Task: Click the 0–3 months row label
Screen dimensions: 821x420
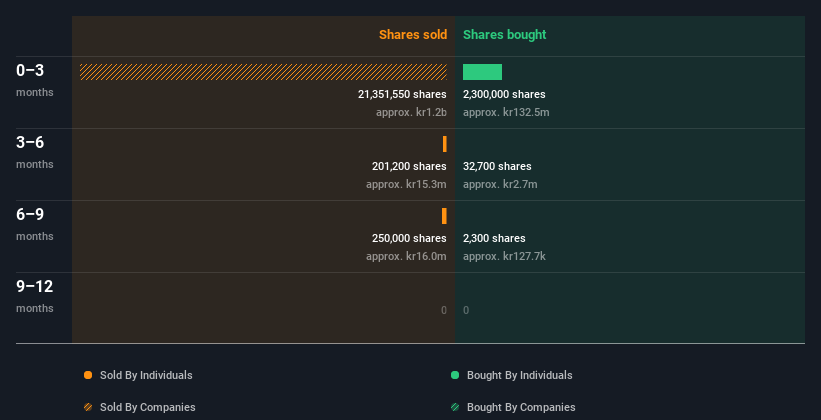Action: tap(35, 80)
